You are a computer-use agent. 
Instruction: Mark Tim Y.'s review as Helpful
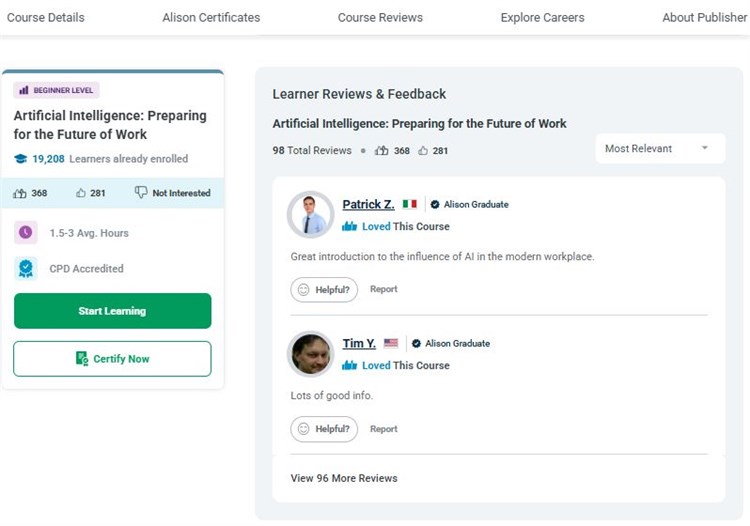coord(324,429)
